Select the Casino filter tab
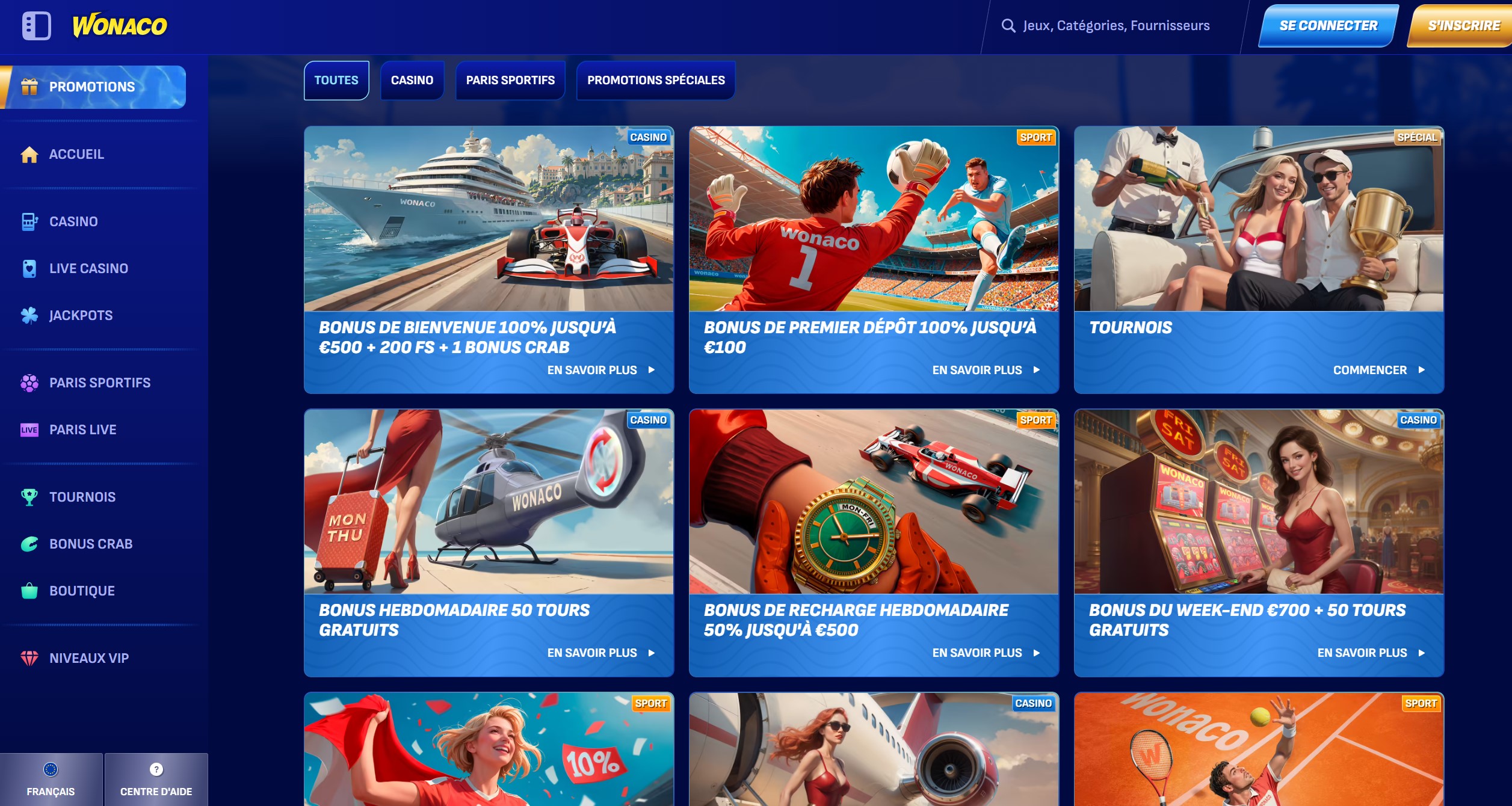The height and width of the screenshot is (806, 1512). pyautogui.click(x=412, y=81)
